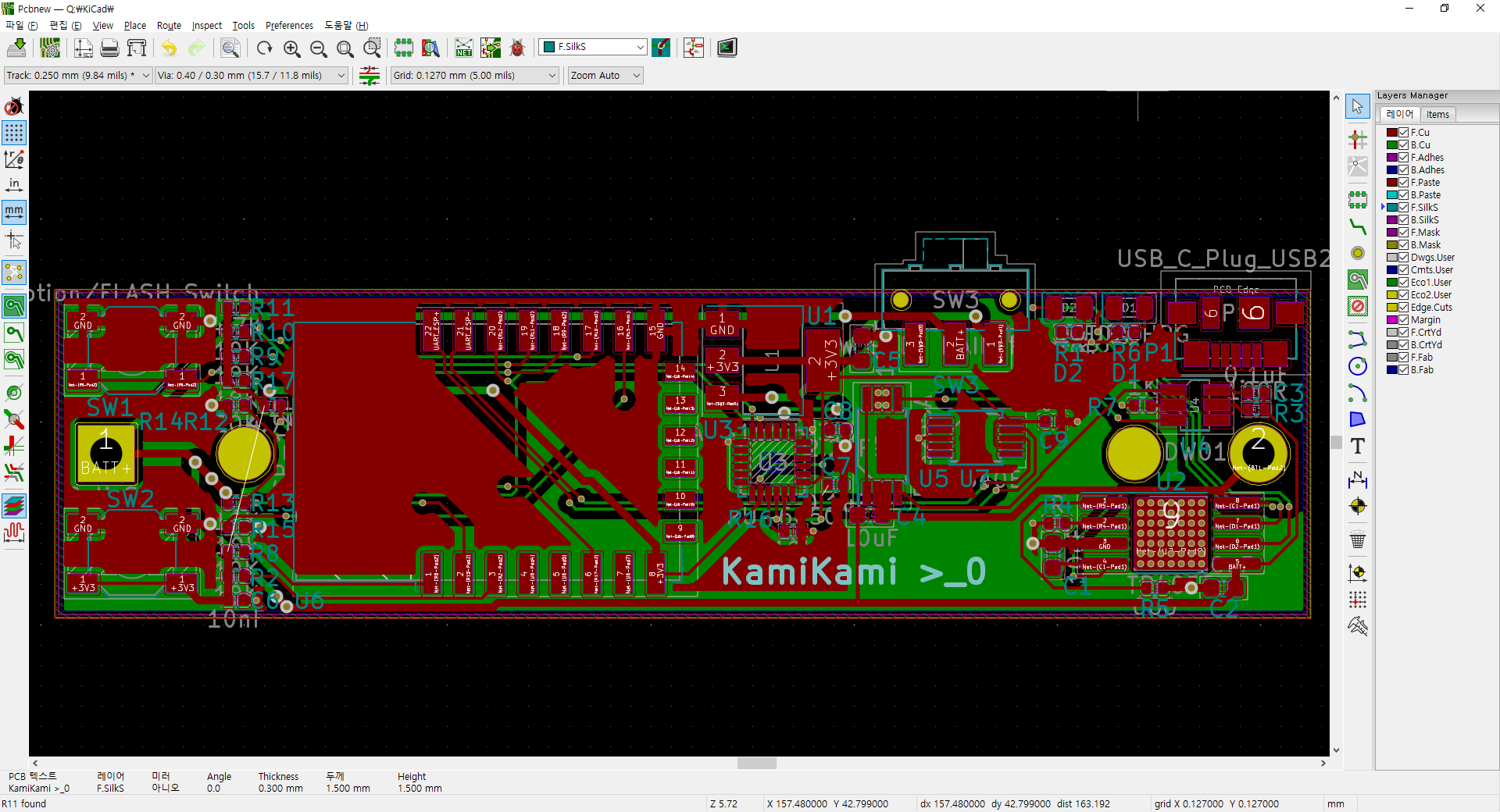
Task: Click the B.Paste layer color swatch
Action: pyautogui.click(x=1392, y=195)
